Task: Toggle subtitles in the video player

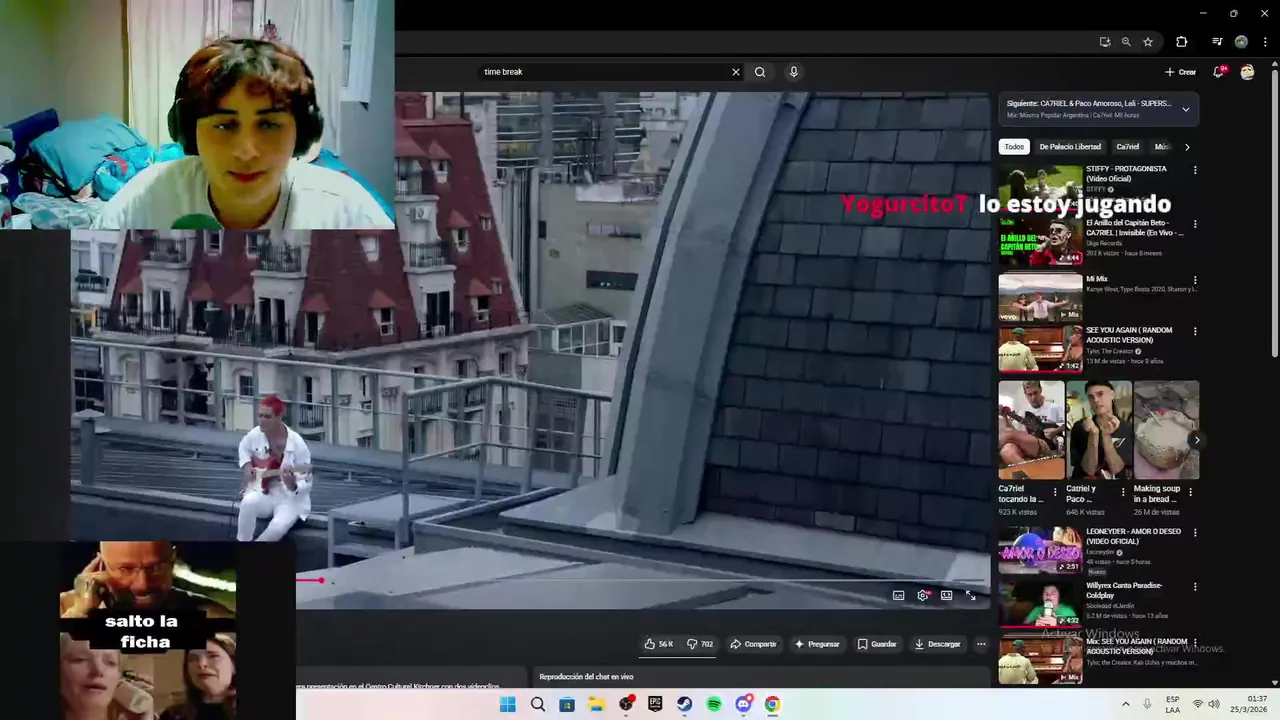Action: coord(898,595)
